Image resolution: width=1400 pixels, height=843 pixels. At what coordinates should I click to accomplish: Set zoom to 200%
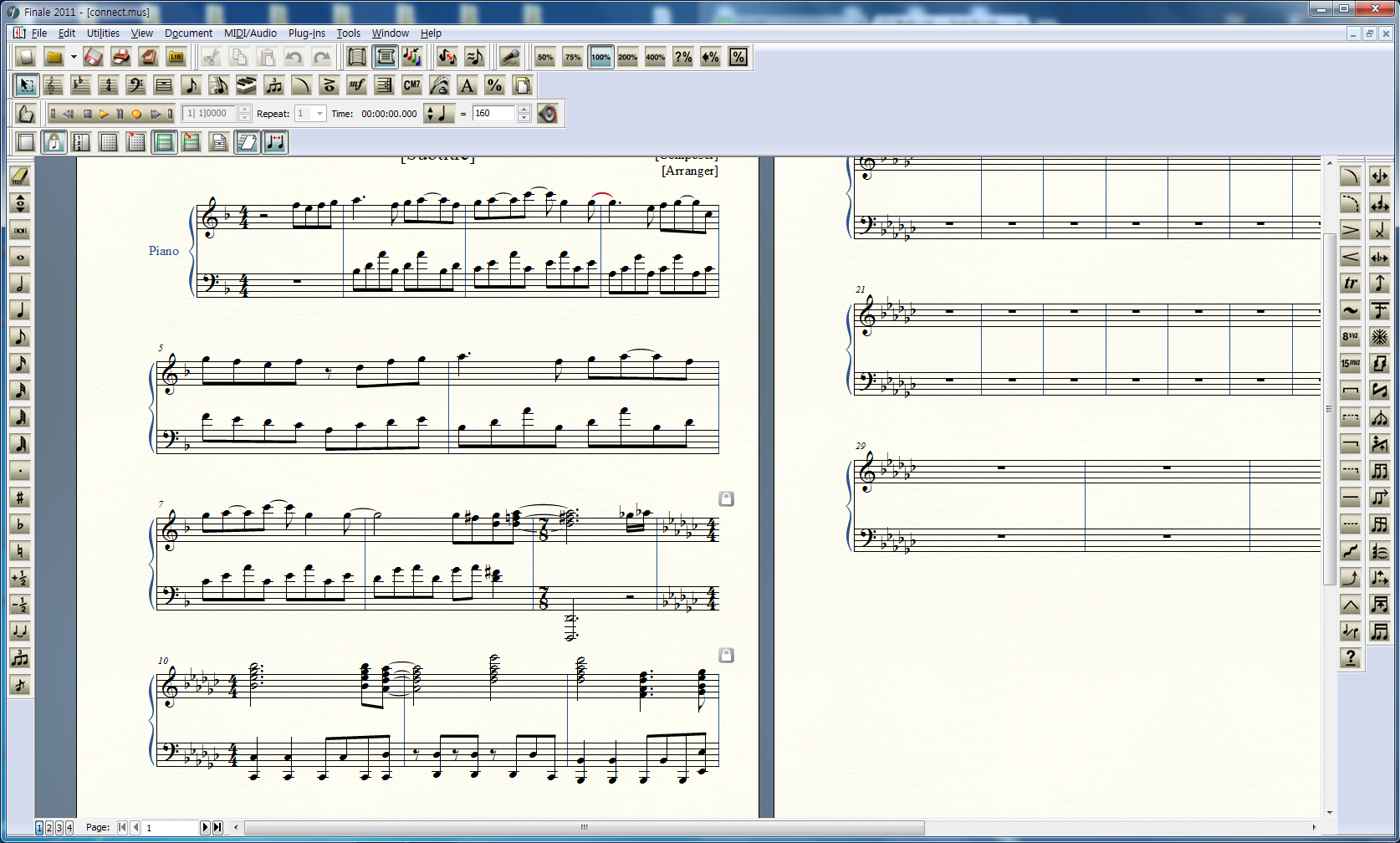(x=627, y=57)
